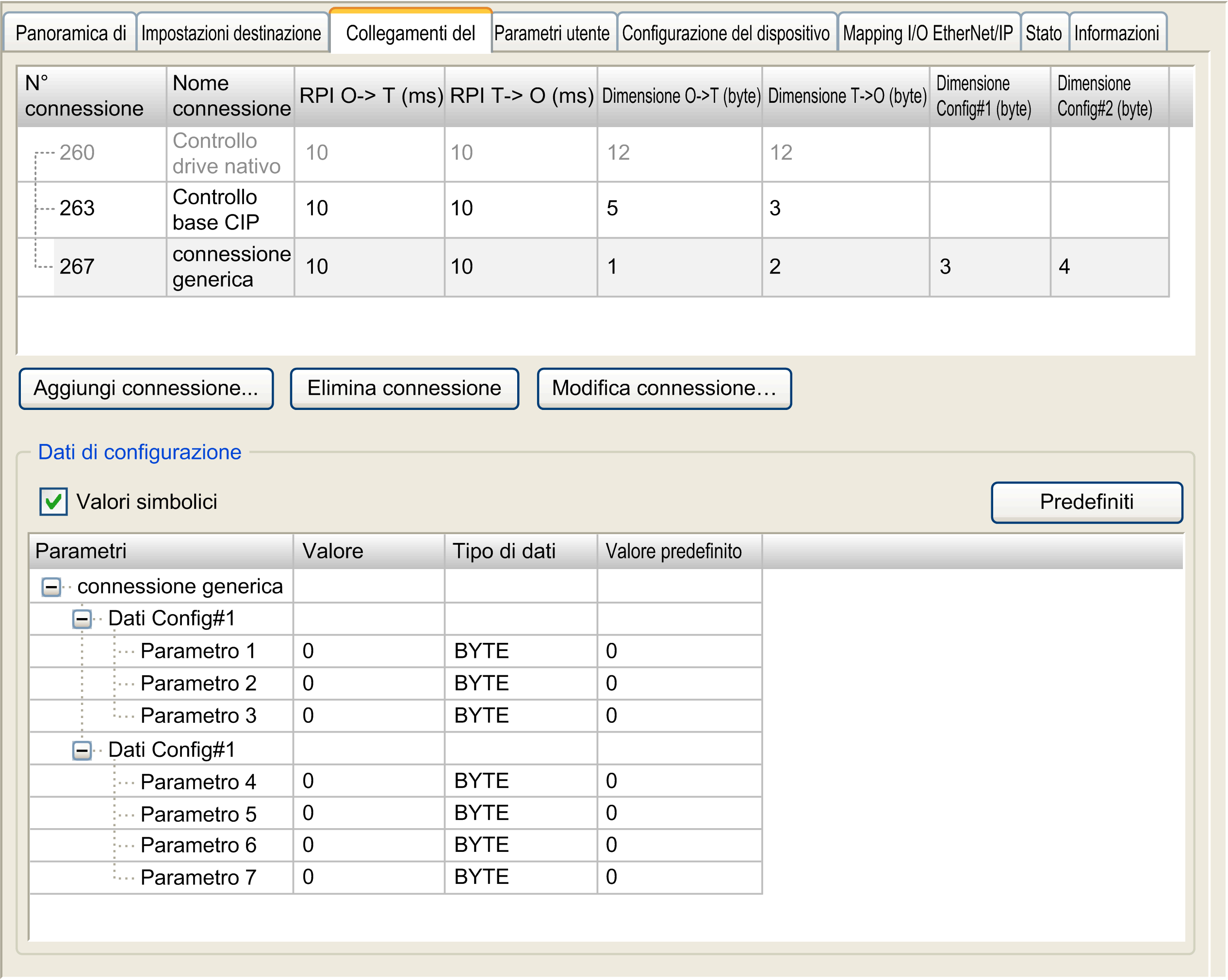Screen dimensions: 1228x980
Task: Select Parametro 2 tree row
Action: [396, 683]
